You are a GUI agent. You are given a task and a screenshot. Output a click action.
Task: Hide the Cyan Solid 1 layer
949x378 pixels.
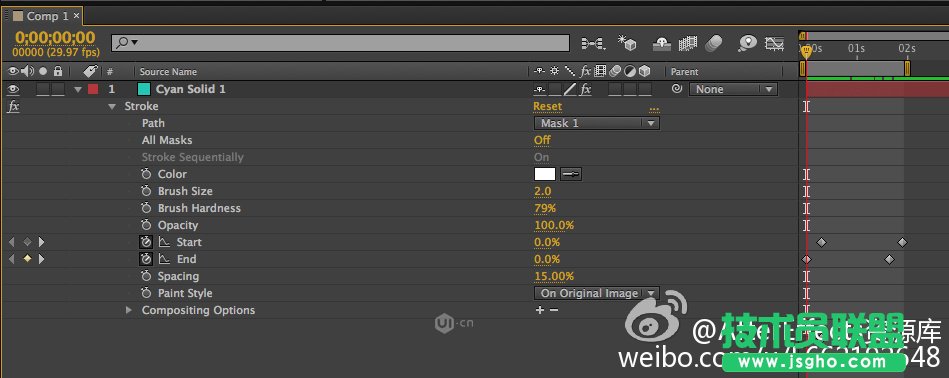(13, 90)
